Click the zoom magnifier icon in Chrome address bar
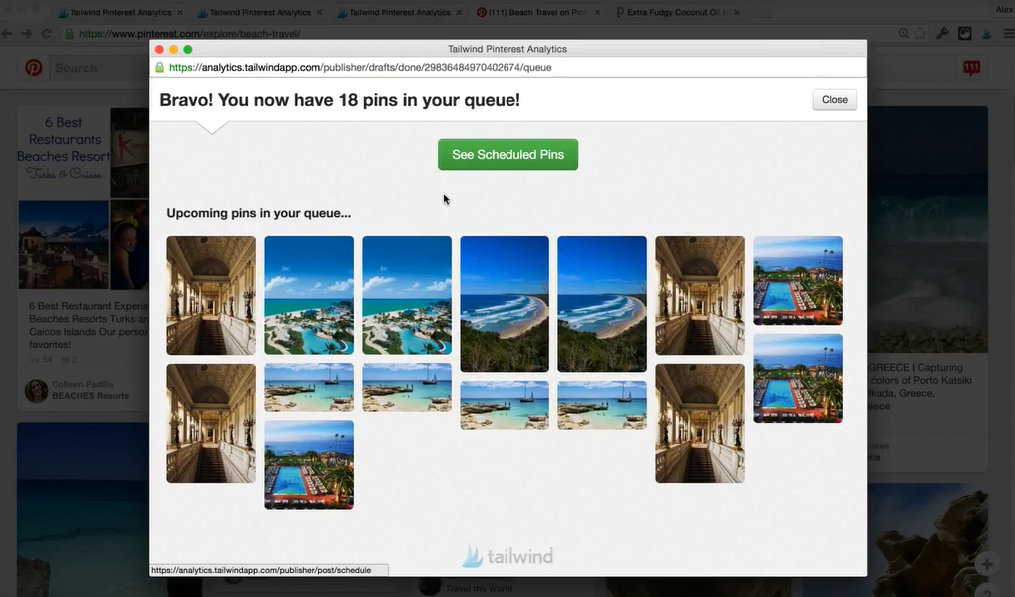 [x=904, y=34]
